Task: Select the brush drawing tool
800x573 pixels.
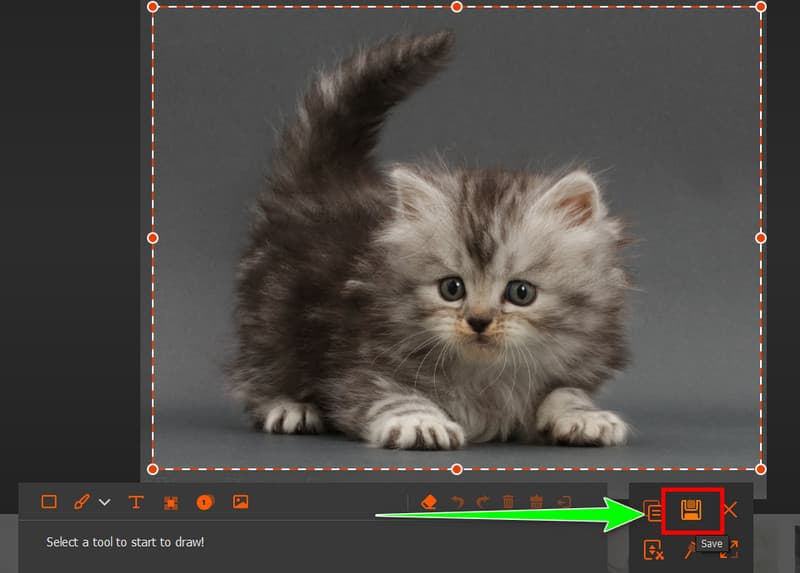Action: tap(82, 502)
